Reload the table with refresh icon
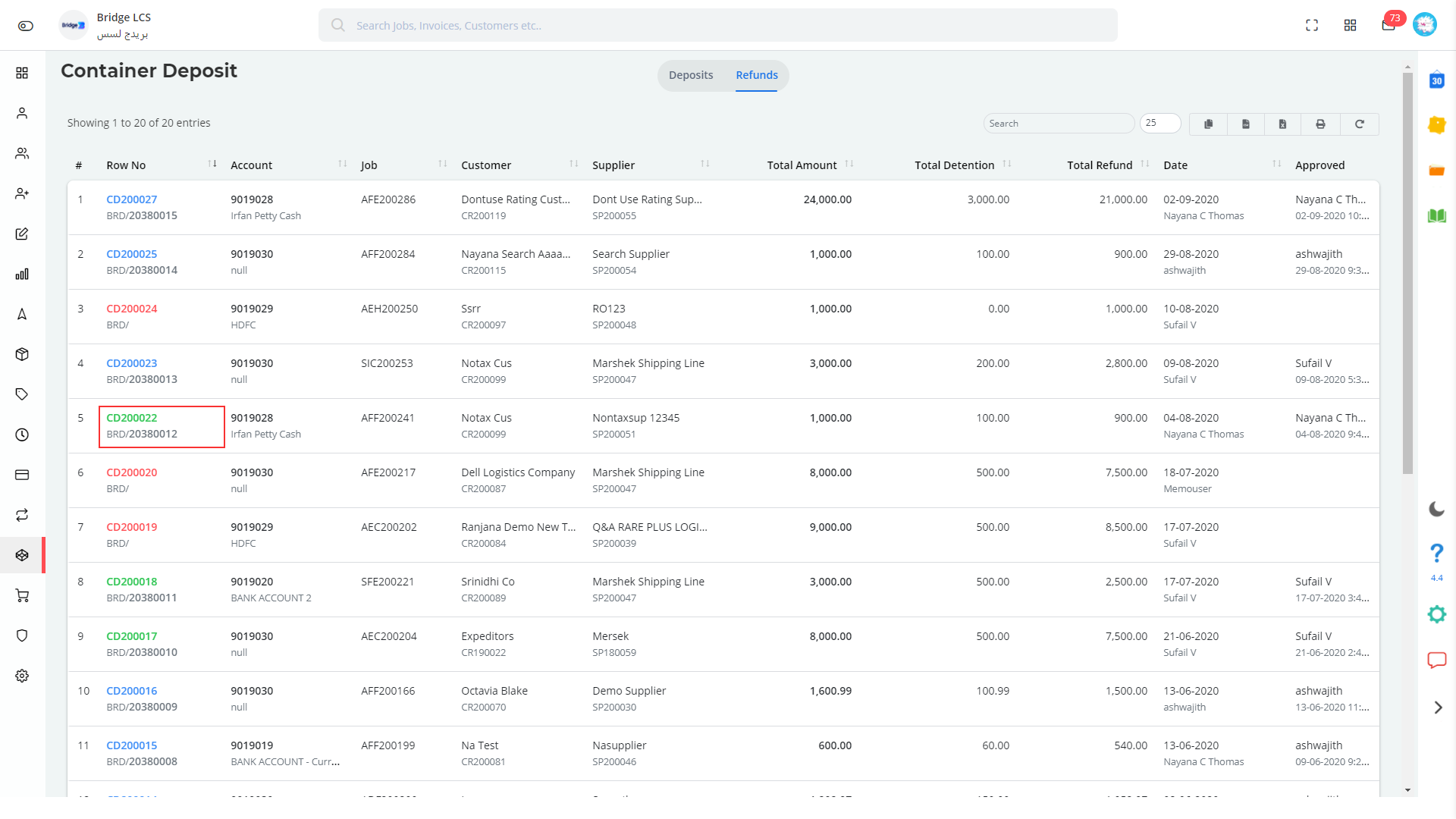The image size is (1456, 819). 1360,124
